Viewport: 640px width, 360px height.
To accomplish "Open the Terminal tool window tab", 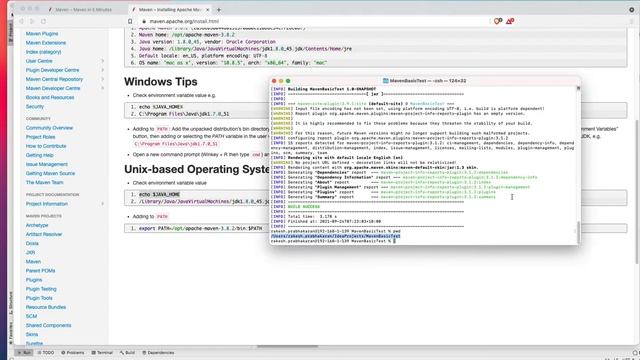I will tap(102, 352).
